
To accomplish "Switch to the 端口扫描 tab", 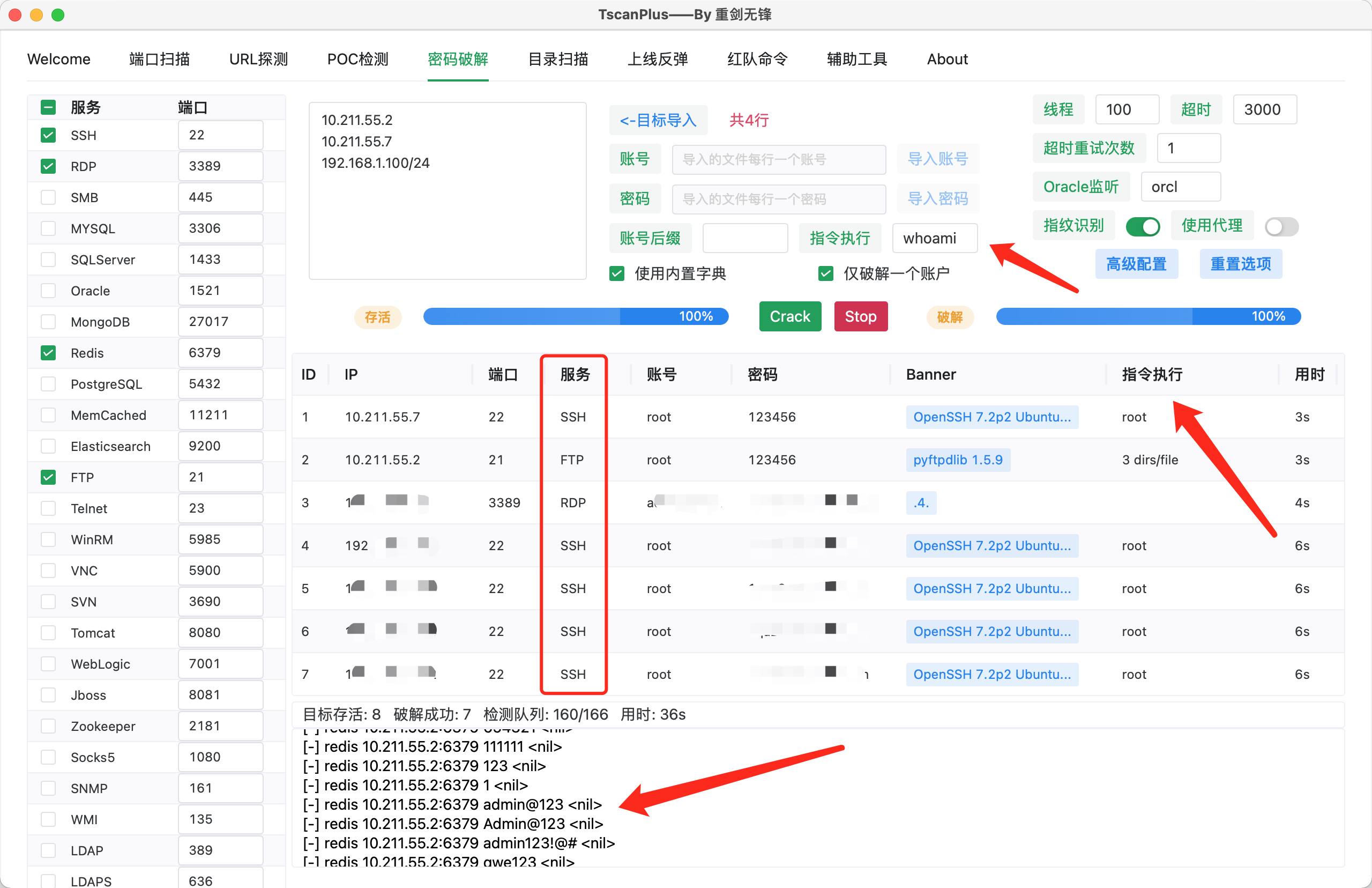I will point(160,59).
